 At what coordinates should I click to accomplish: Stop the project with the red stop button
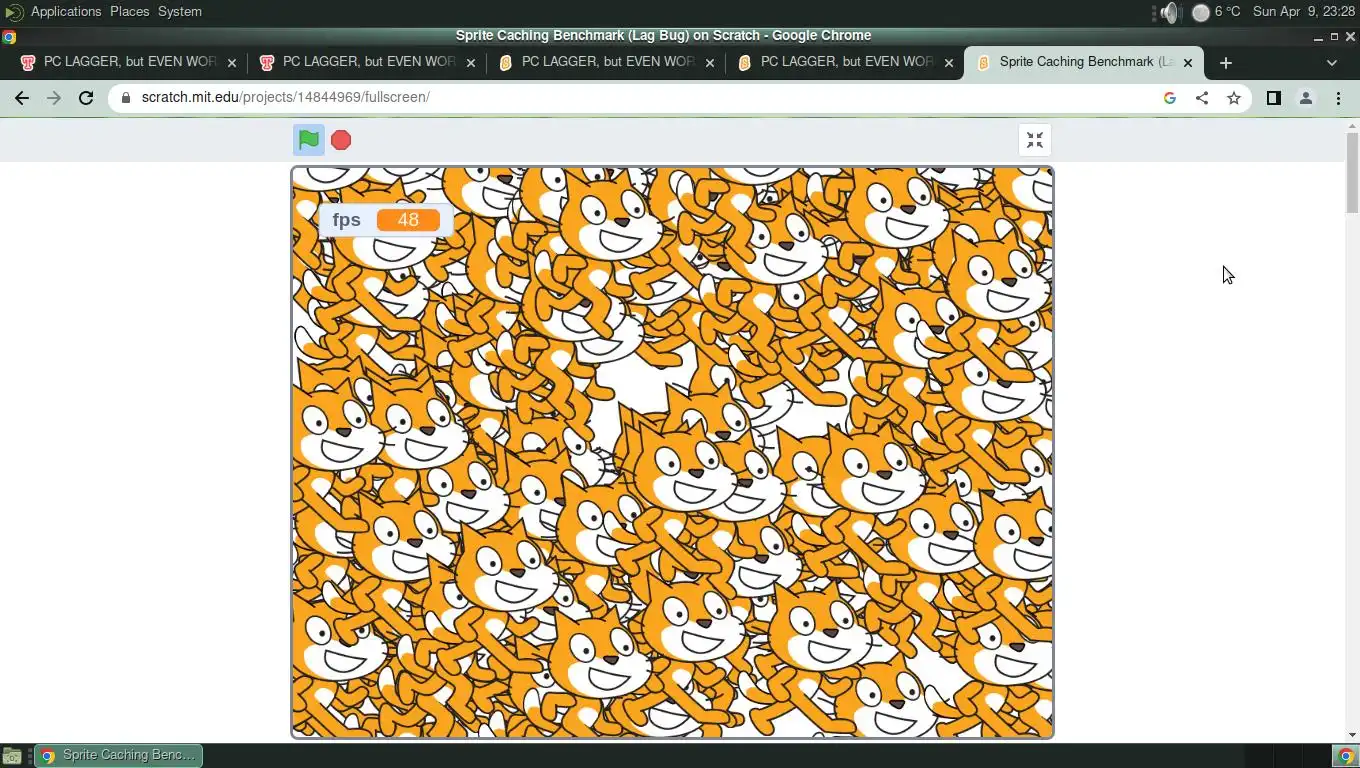point(341,140)
